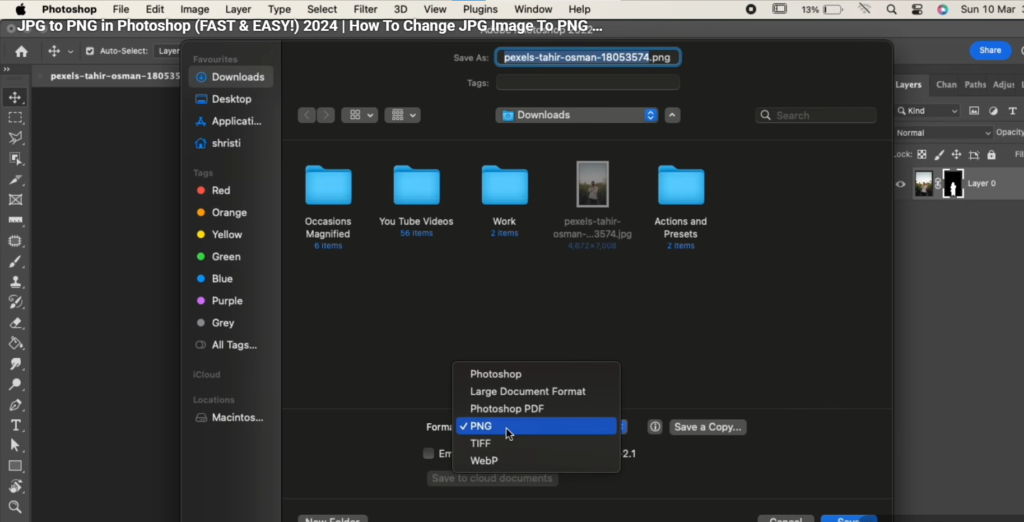Select the Frame tool
This screenshot has width=1024, height=522.
[15, 200]
